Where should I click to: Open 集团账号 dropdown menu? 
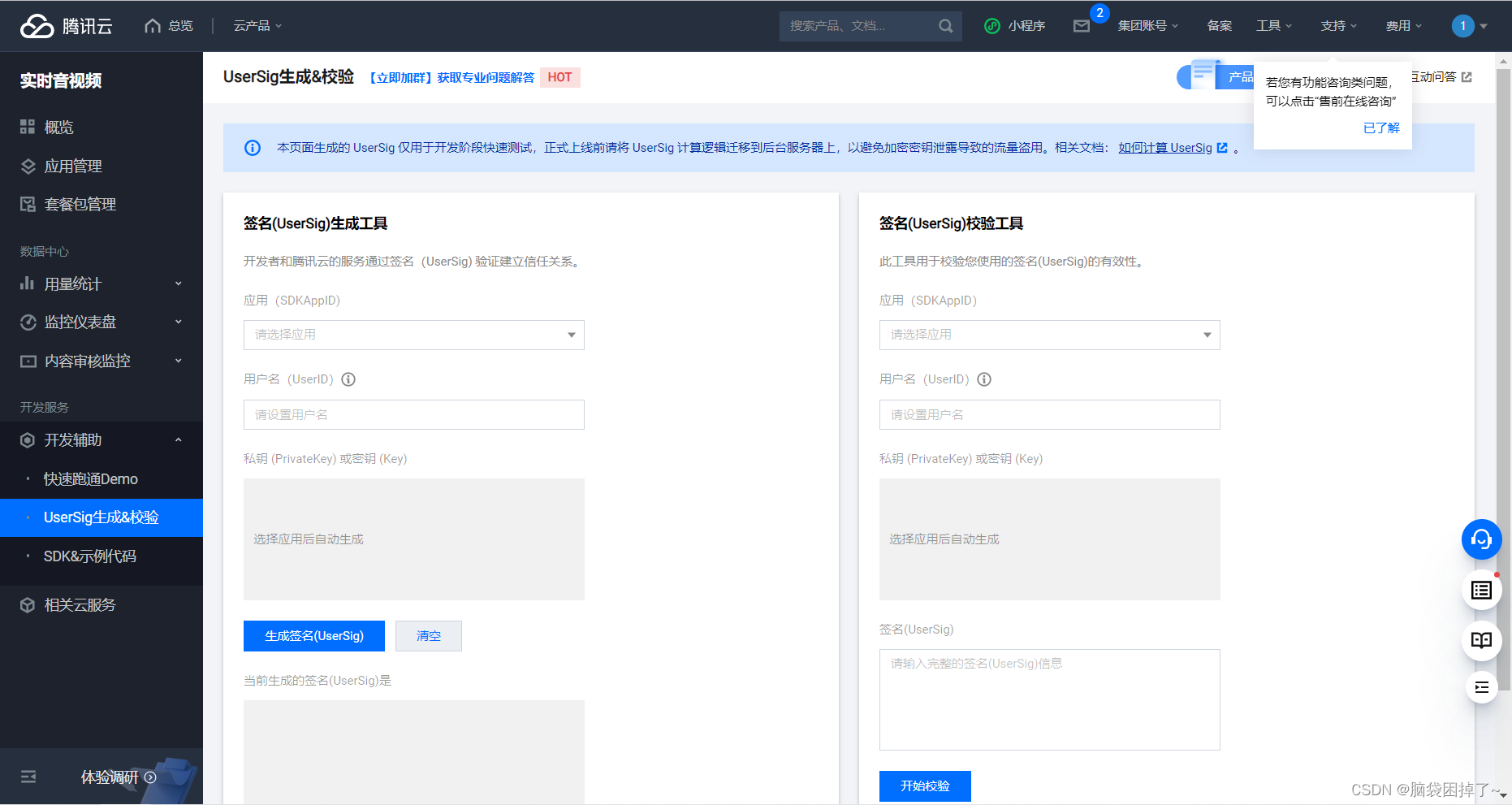click(1147, 26)
